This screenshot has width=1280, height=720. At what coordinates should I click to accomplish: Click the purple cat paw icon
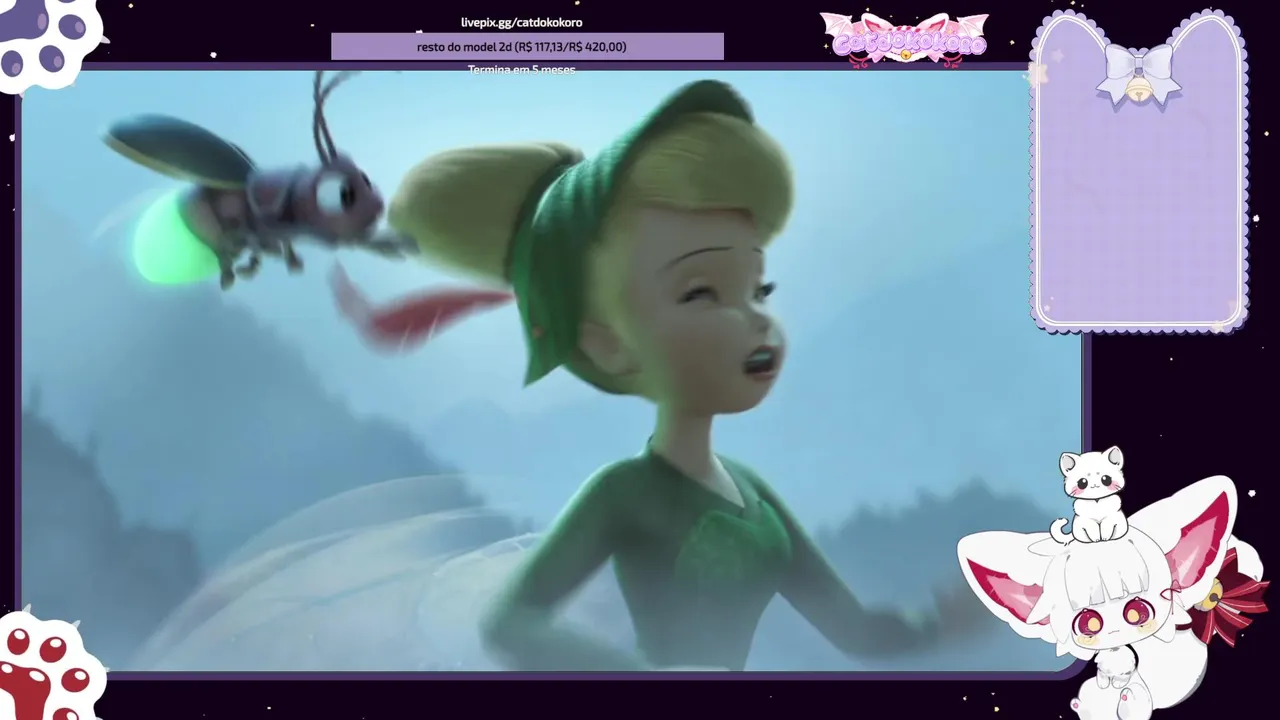coord(47,42)
